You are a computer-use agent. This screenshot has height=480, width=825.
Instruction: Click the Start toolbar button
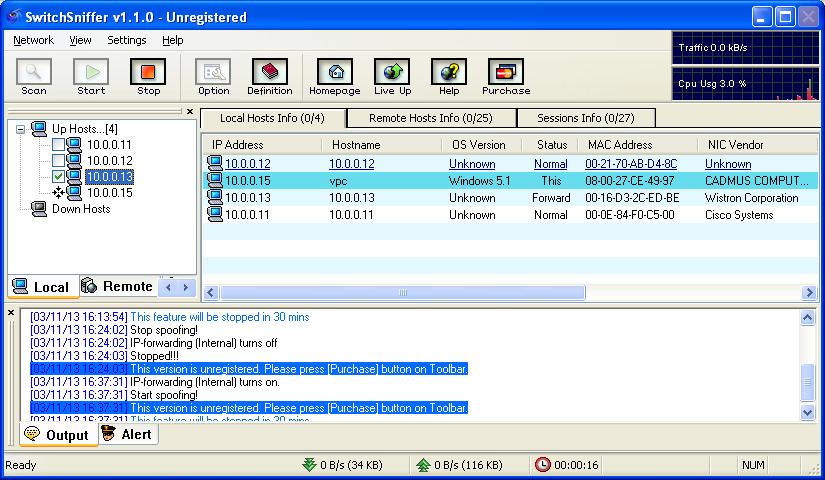[91, 72]
